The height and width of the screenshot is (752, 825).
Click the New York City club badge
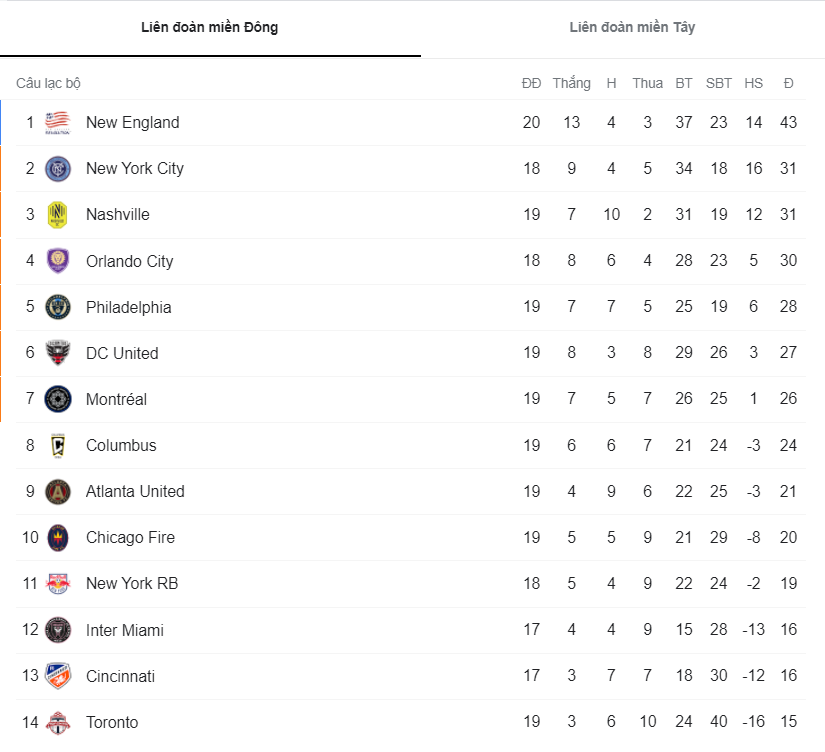pos(58,168)
